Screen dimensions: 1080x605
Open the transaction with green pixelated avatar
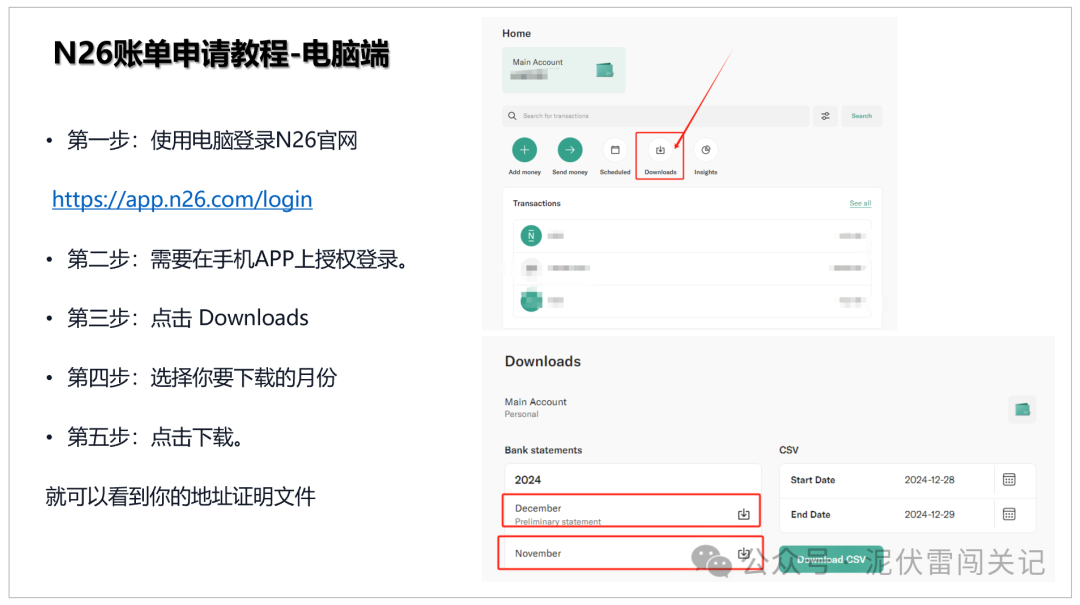tap(692, 300)
